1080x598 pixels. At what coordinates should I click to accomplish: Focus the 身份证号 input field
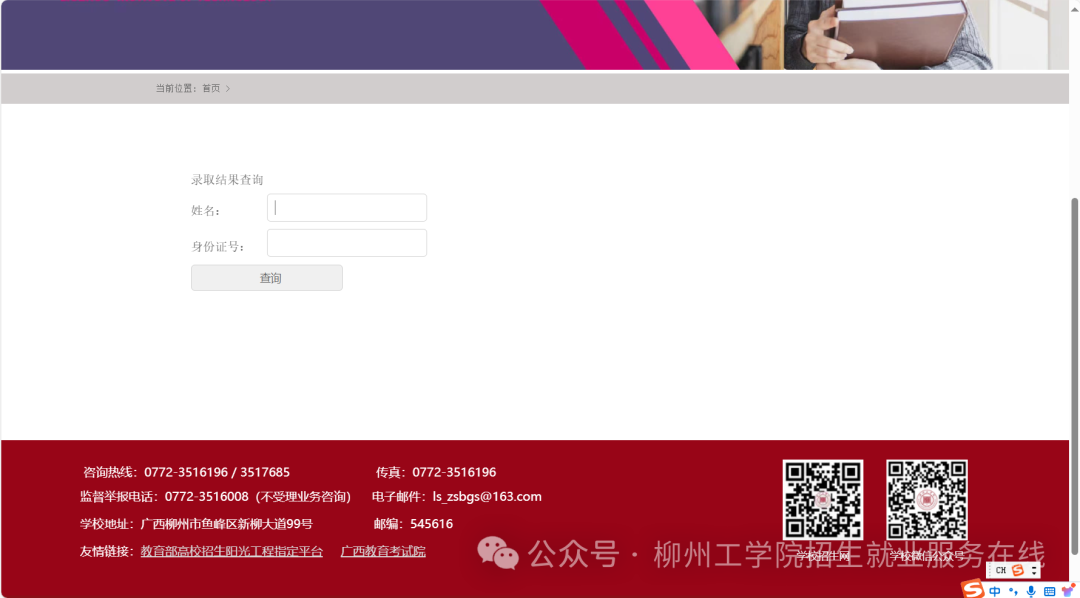pos(347,243)
